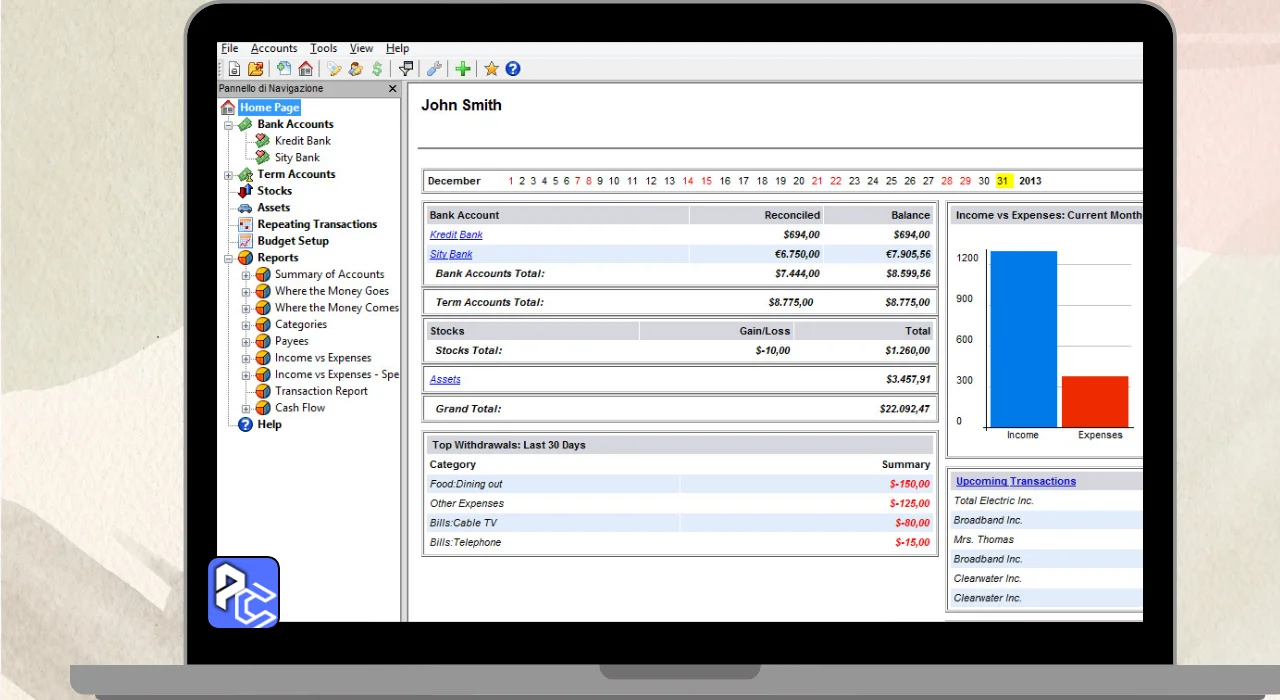The image size is (1280, 700).
Task: Expand the Cash Flow report node
Action: [247, 408]
